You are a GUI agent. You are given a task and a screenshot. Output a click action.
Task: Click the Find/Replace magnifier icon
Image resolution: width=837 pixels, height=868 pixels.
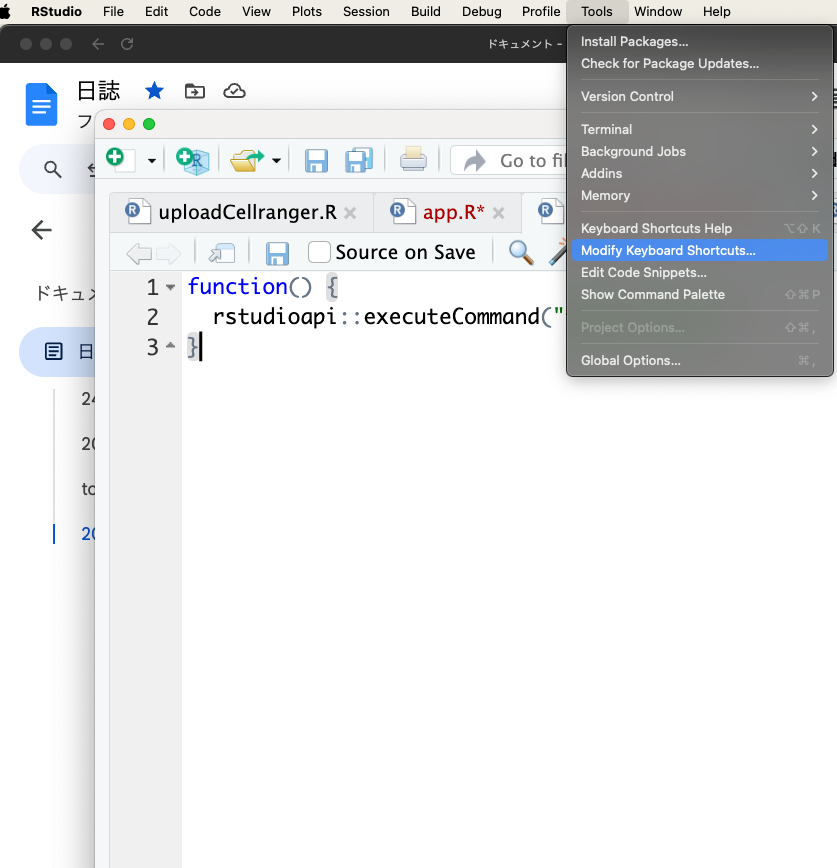tap(521, 253)
